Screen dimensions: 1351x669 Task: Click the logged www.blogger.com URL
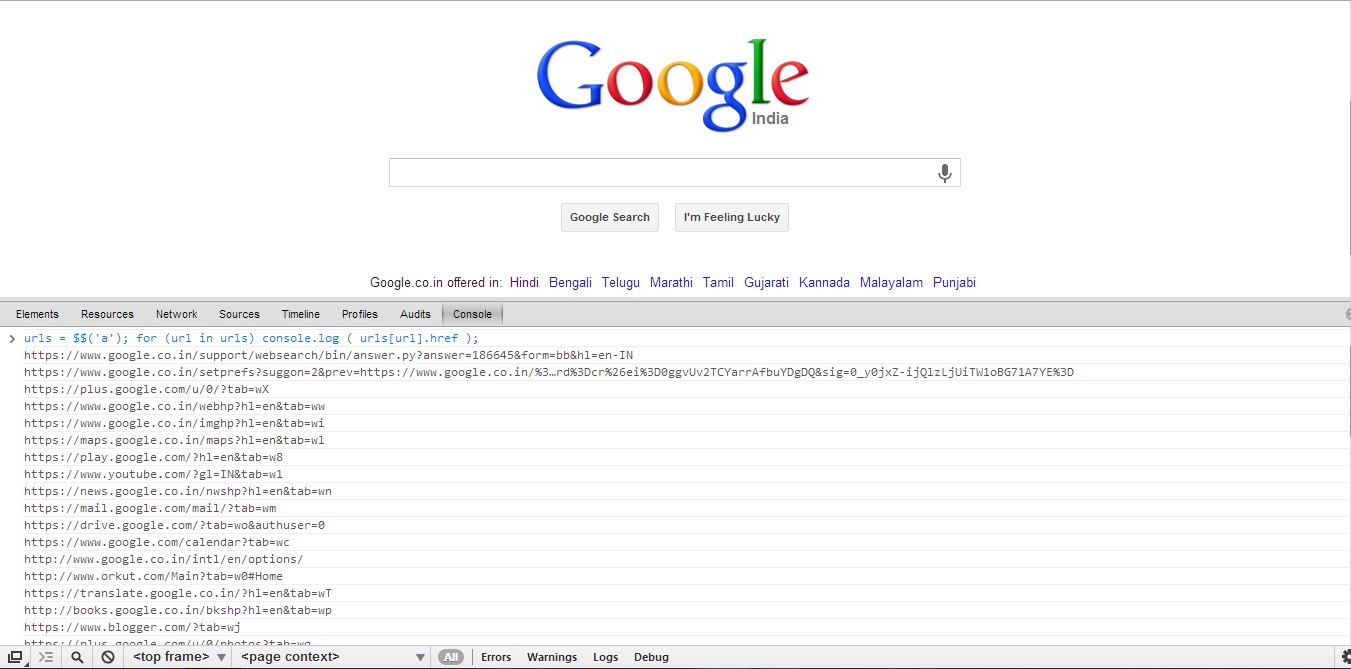point(133,627)
